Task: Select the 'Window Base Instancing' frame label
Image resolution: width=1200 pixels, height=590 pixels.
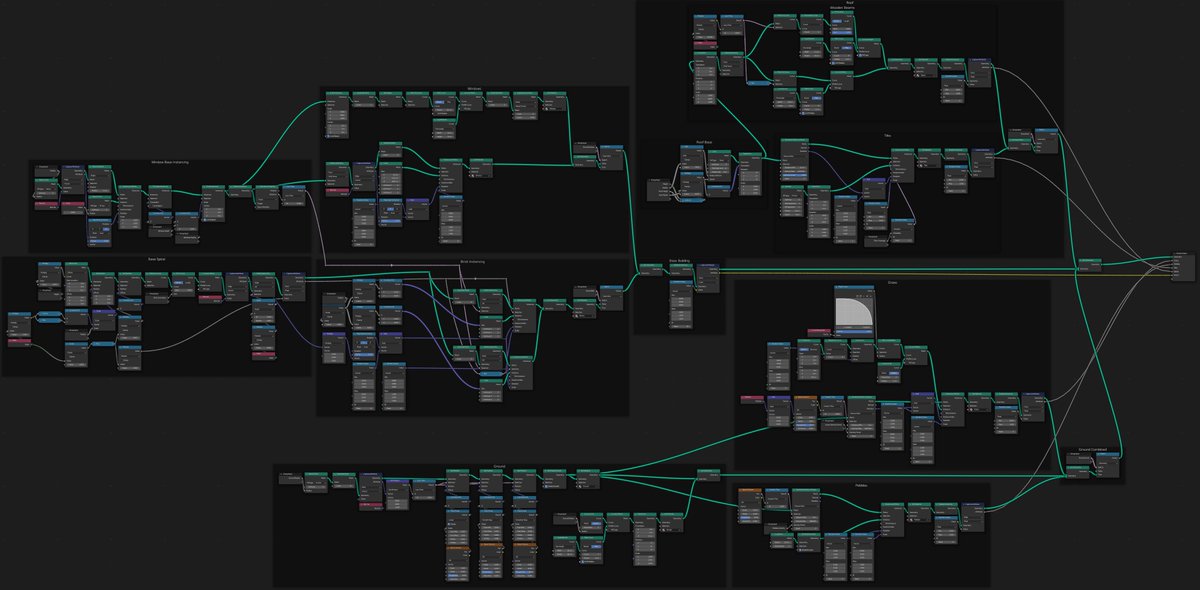Action: (x=169, y=162)
